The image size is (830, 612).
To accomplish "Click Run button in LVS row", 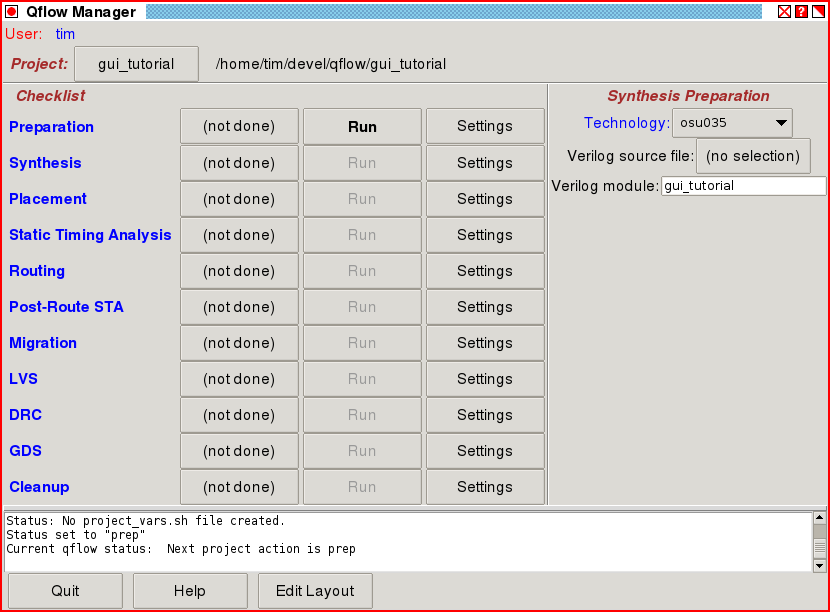I will pos(362,379).
